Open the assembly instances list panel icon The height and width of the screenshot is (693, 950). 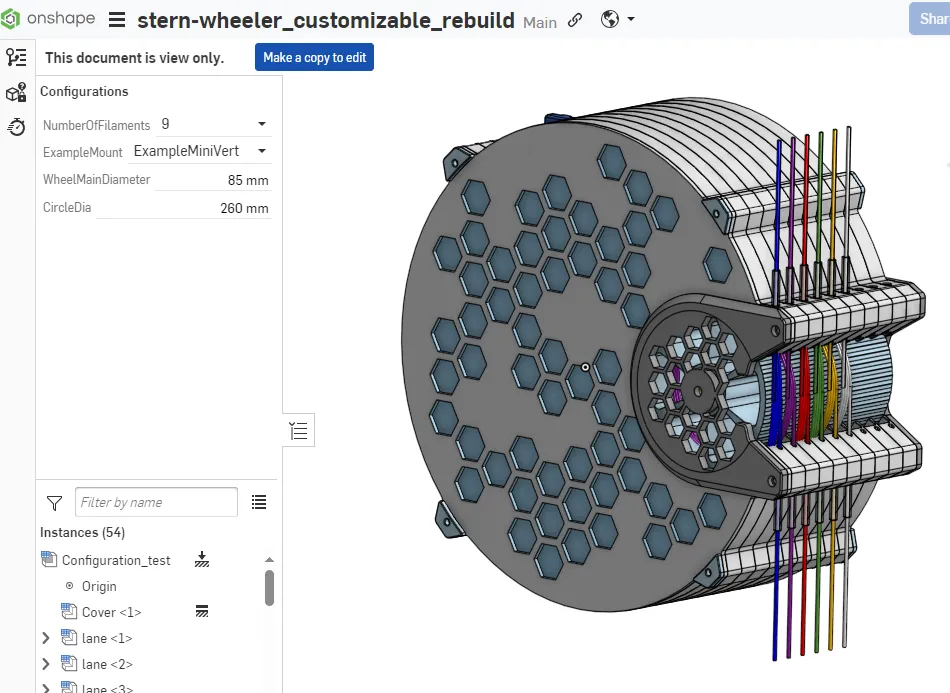[16, 57]
